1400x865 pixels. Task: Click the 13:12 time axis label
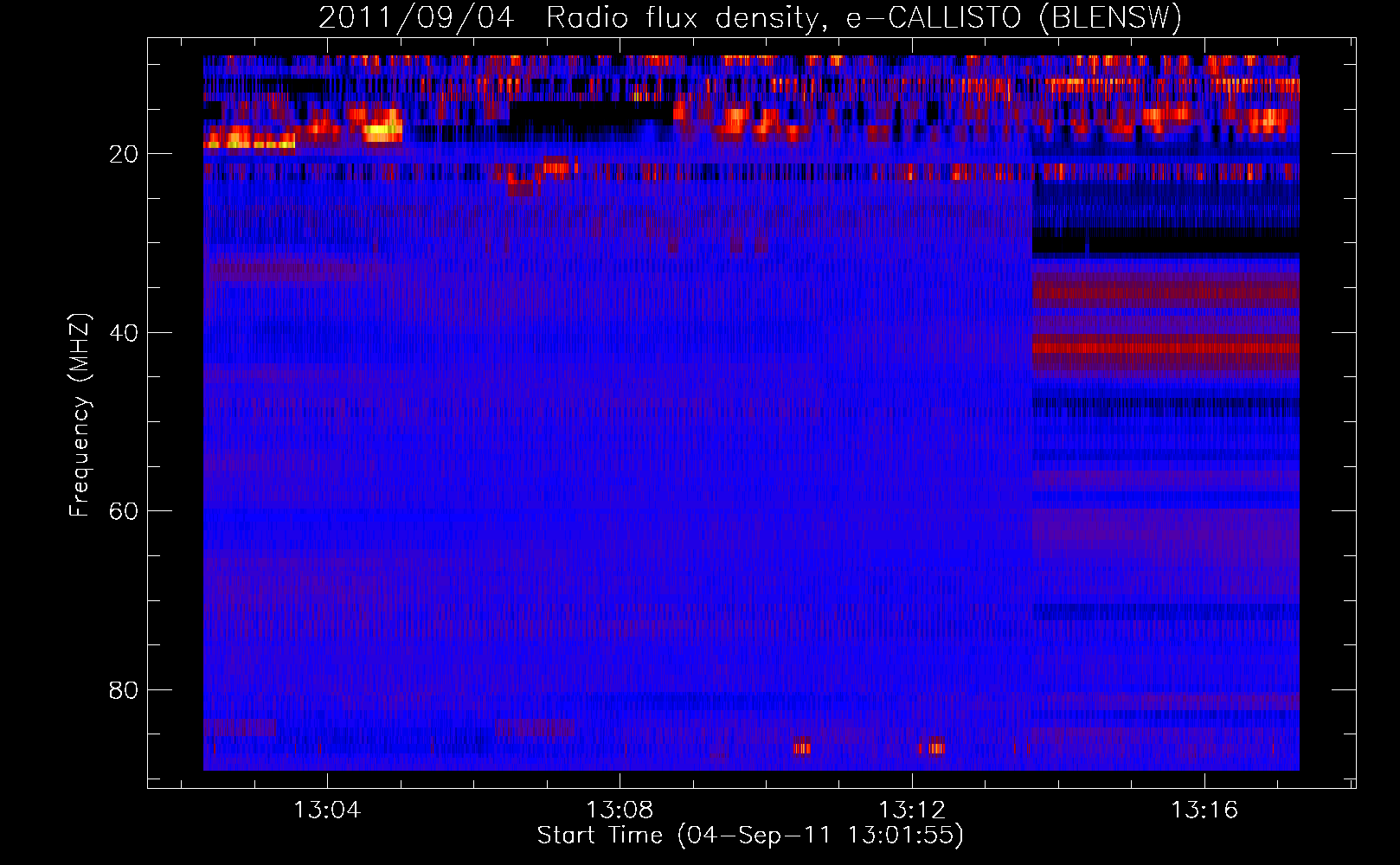point(912,811)
